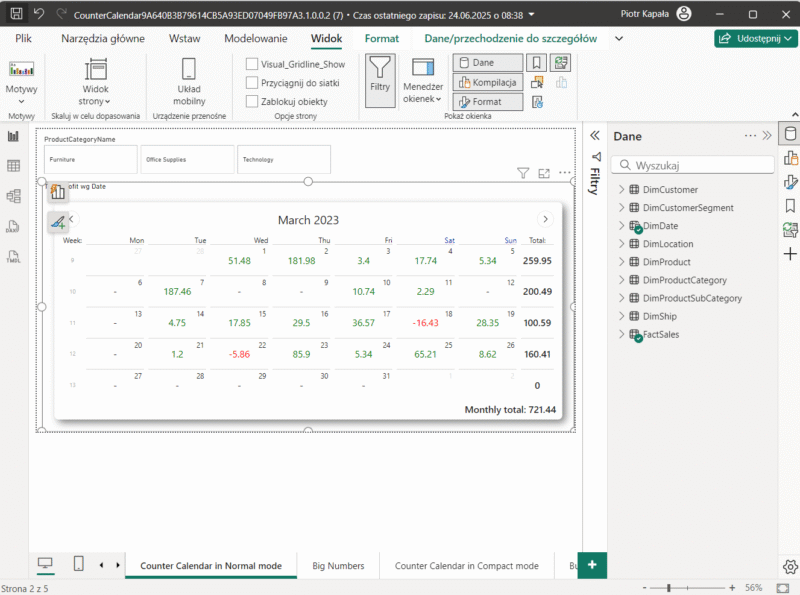Expand the DimCustomer table
Viewport: 800px width, 595px height.
(621, 190)
